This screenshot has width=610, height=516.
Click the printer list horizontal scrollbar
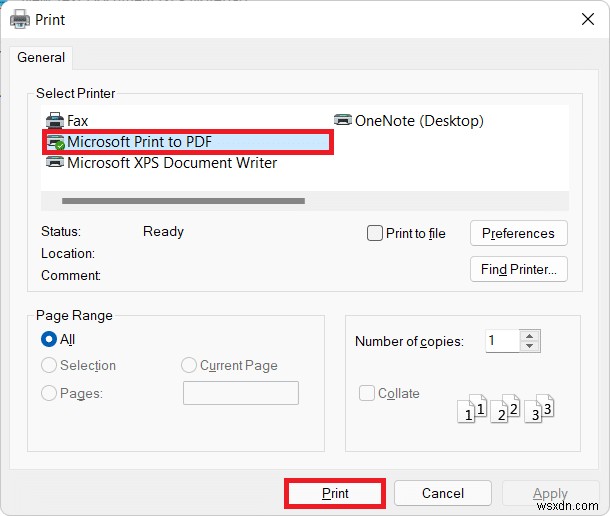(183, 201)
